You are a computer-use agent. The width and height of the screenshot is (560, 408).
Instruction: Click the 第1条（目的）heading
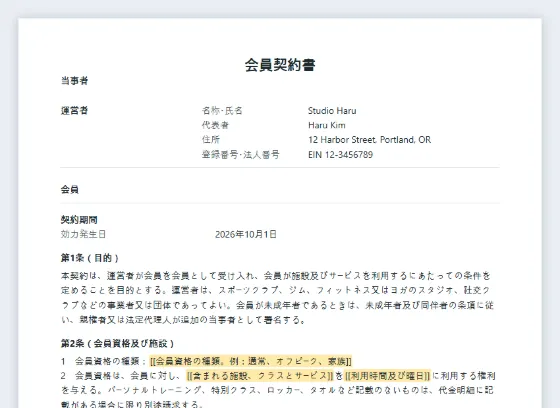90,258
